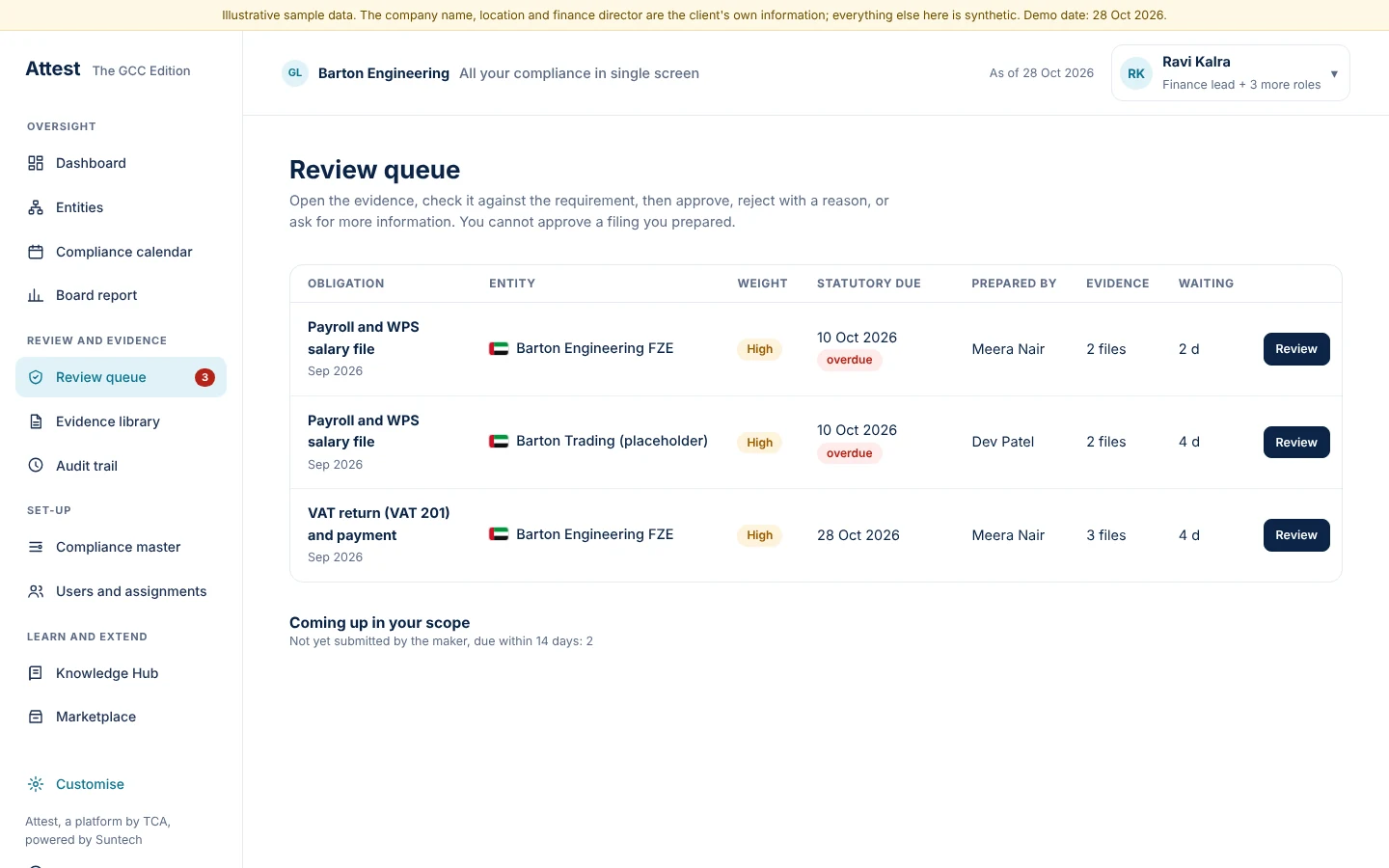Click the red 3 badge on Review queue

click(204, 377)
